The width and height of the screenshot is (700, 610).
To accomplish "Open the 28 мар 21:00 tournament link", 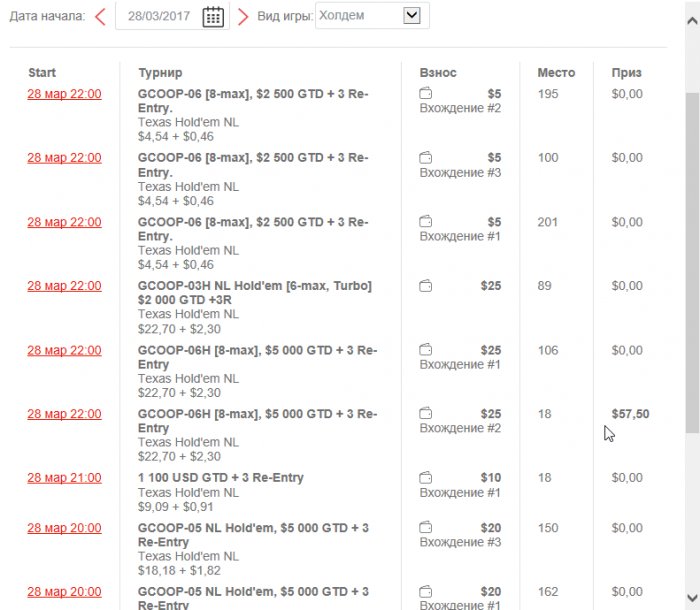I will (x=64, y=478).
